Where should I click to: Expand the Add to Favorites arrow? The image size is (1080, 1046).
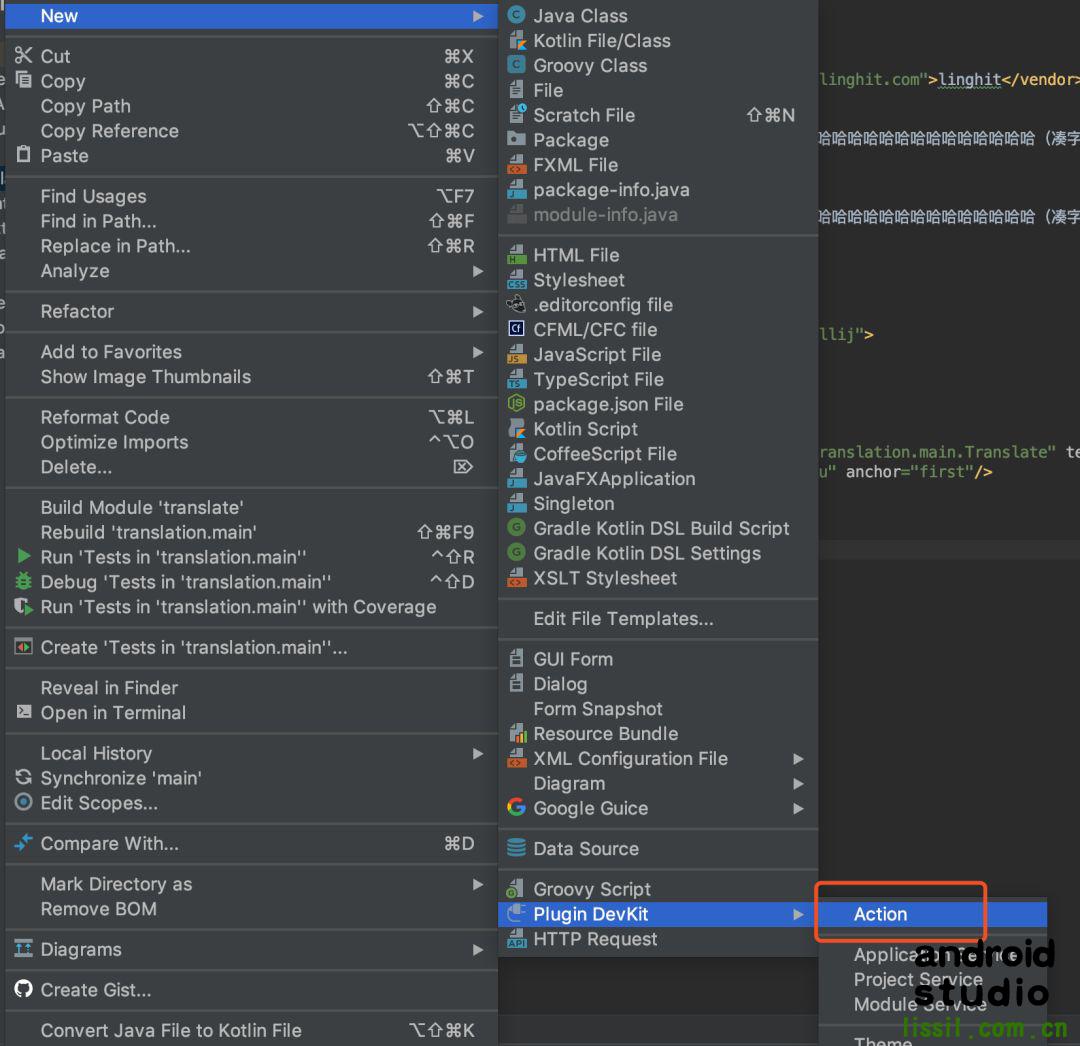[478, 352]
